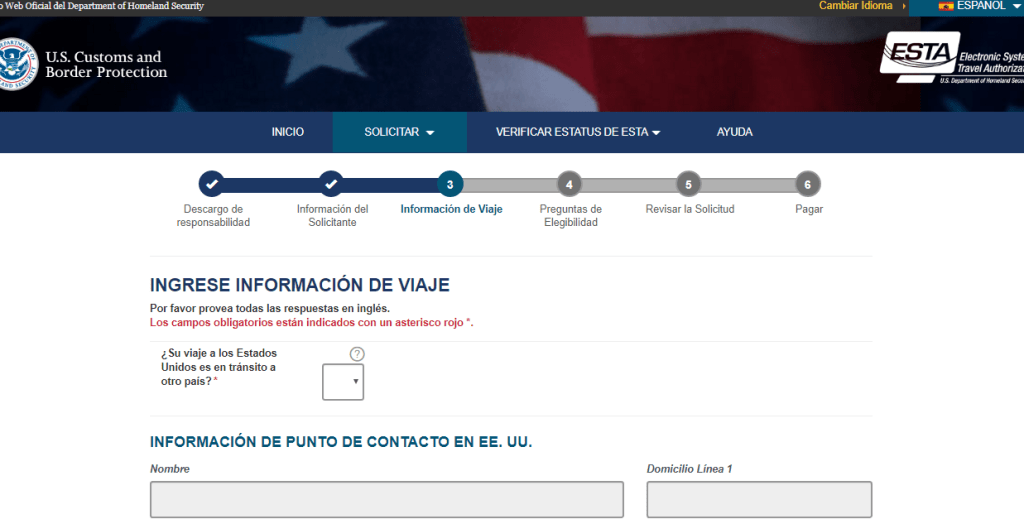Viewport: 1024px width, 524px height.
Task: Click the U.S. Customs and Border Protection logo
Action: [x=85, y=64]
